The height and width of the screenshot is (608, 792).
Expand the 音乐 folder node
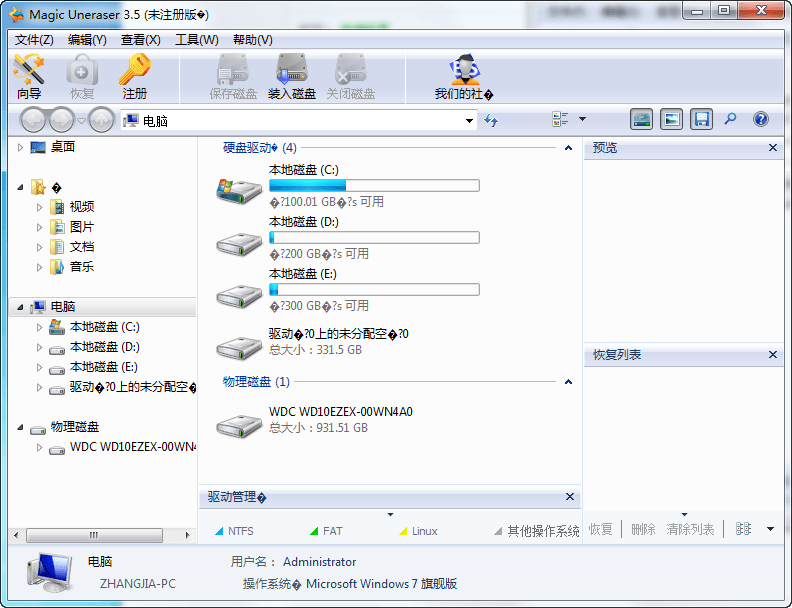39,267
